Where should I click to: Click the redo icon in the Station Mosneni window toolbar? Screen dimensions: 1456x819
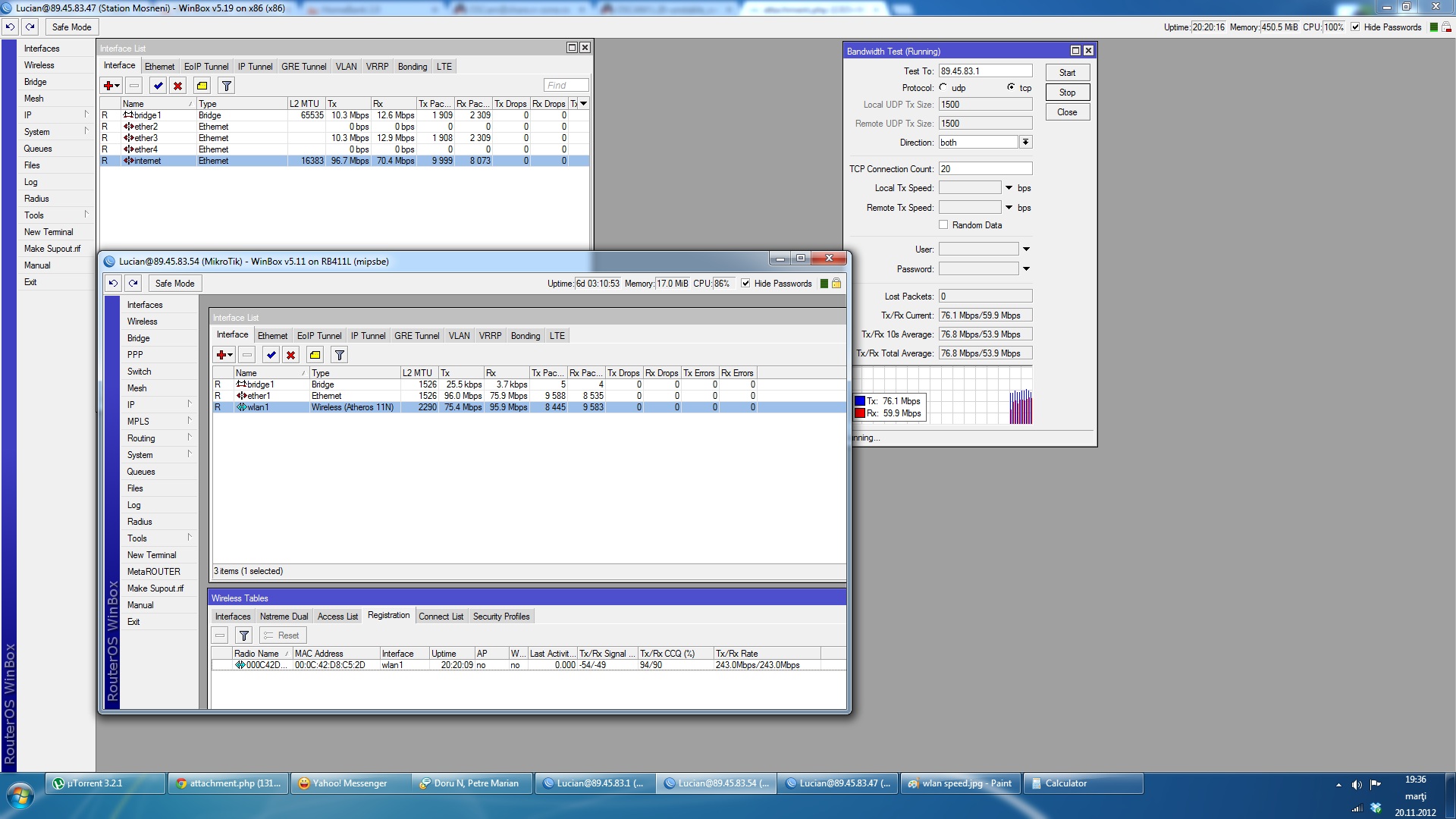30,27
